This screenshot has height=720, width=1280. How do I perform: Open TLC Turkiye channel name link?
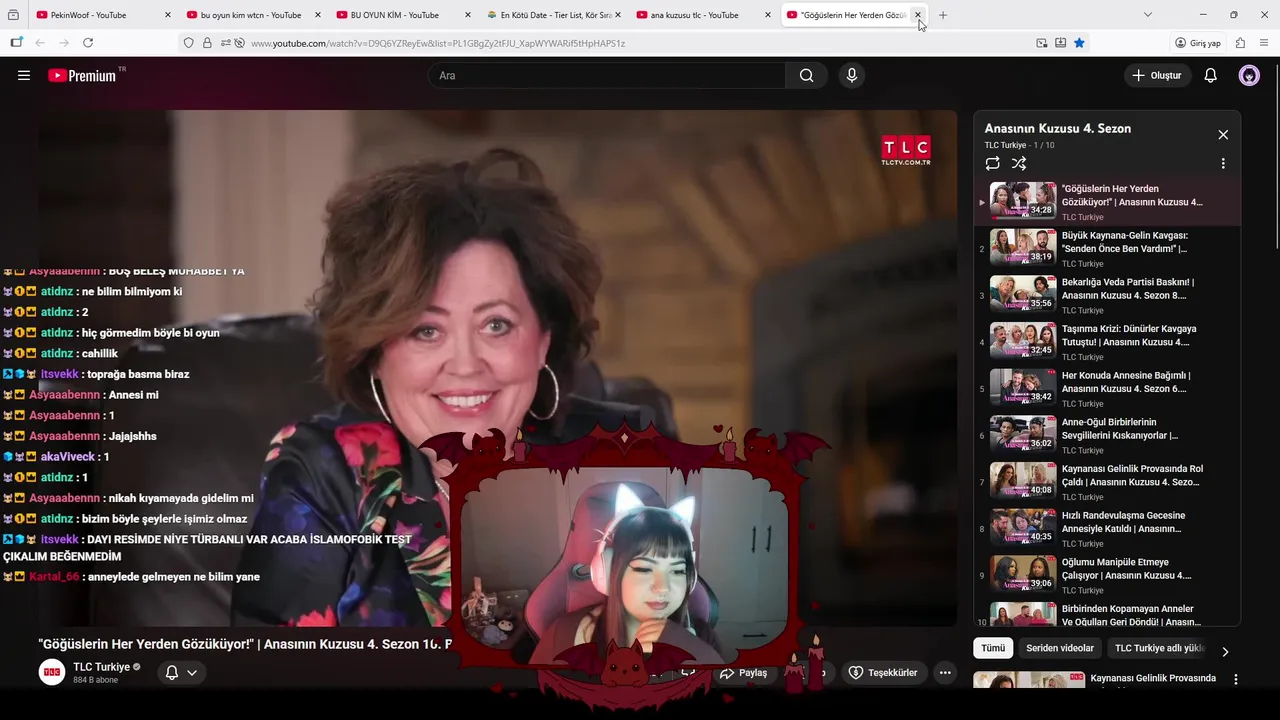pos(101,667)
